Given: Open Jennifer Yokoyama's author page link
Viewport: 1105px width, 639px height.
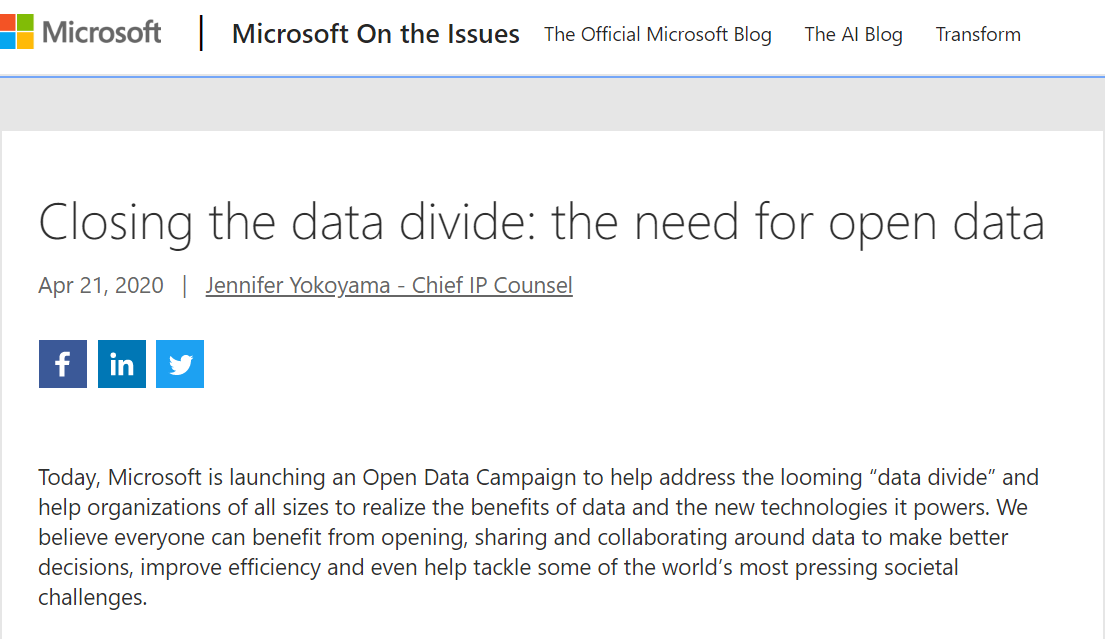Looking at the screenshot, I should coord(389,285).
